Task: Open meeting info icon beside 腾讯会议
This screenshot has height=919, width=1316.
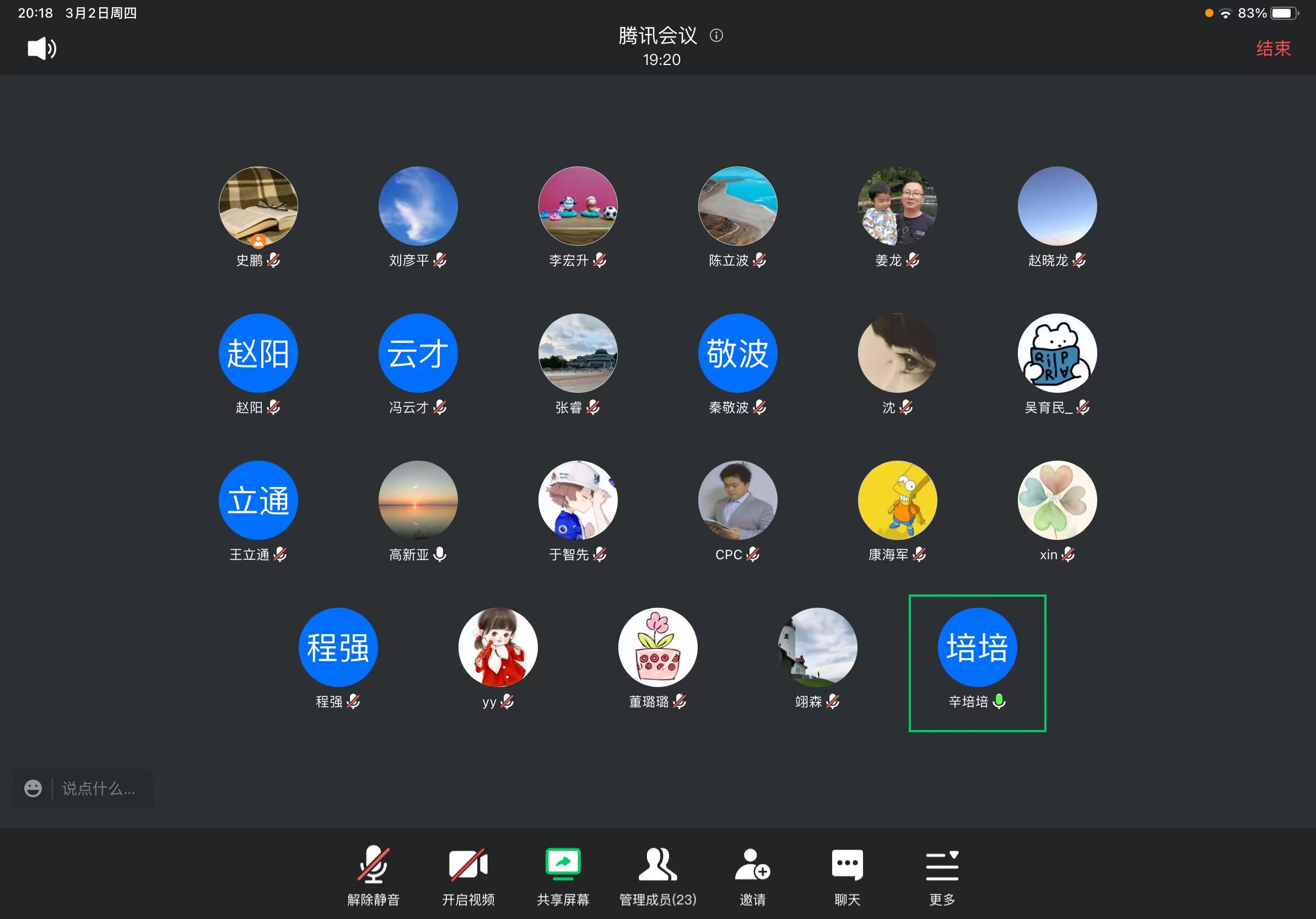Action: coord(716,35)
